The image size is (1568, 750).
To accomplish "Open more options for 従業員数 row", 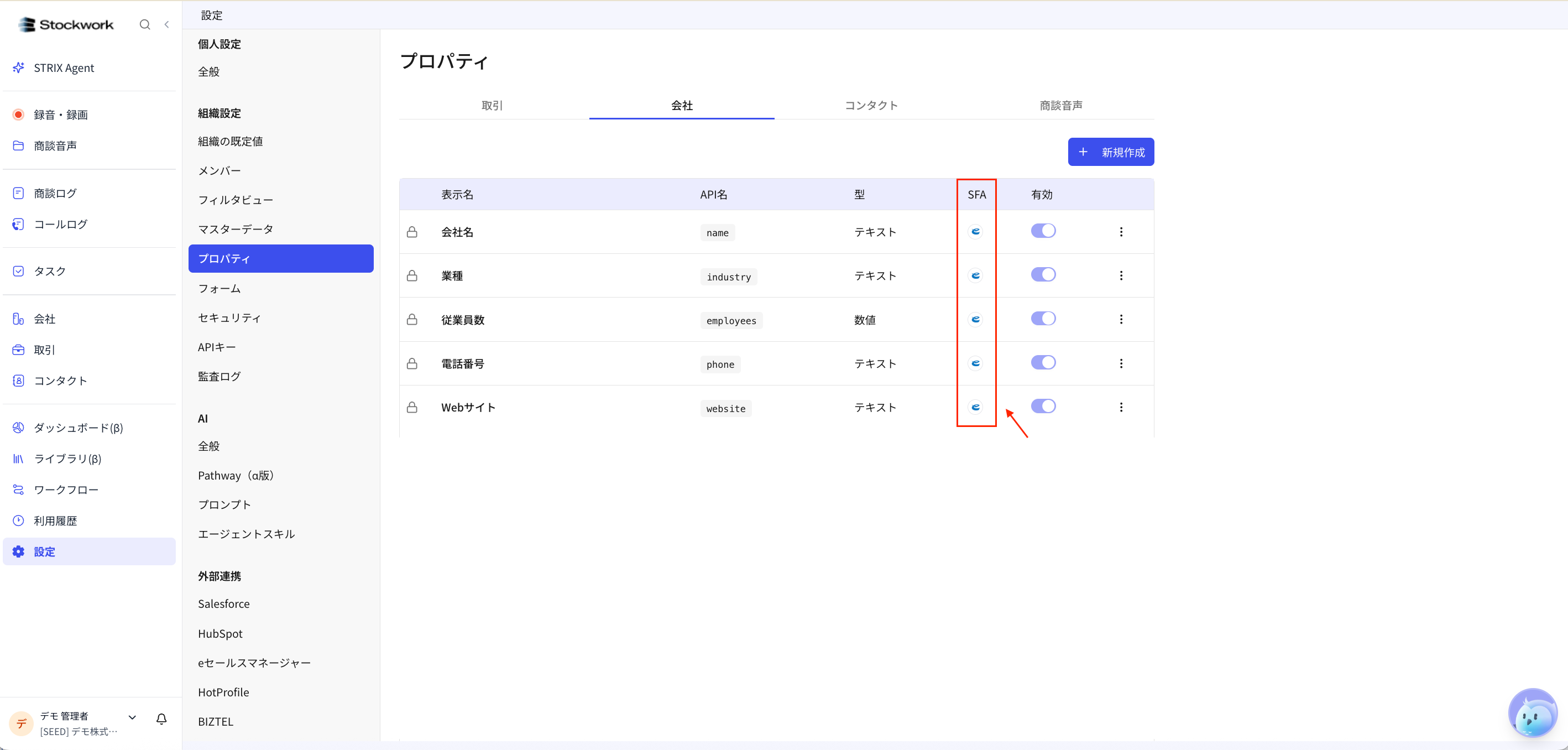I will (1121, 320).
